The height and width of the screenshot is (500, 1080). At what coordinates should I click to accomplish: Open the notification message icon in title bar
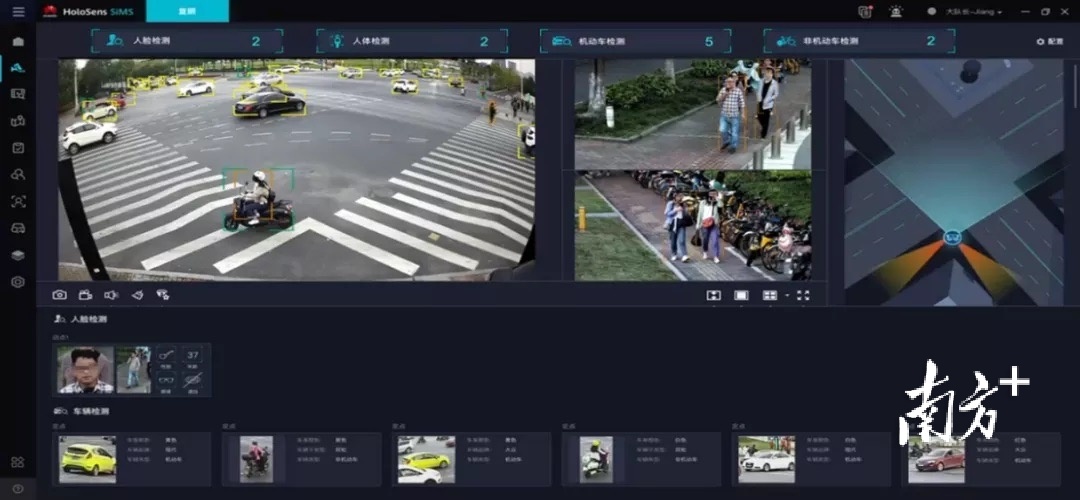pyautogui.click(x=865, y=11)
